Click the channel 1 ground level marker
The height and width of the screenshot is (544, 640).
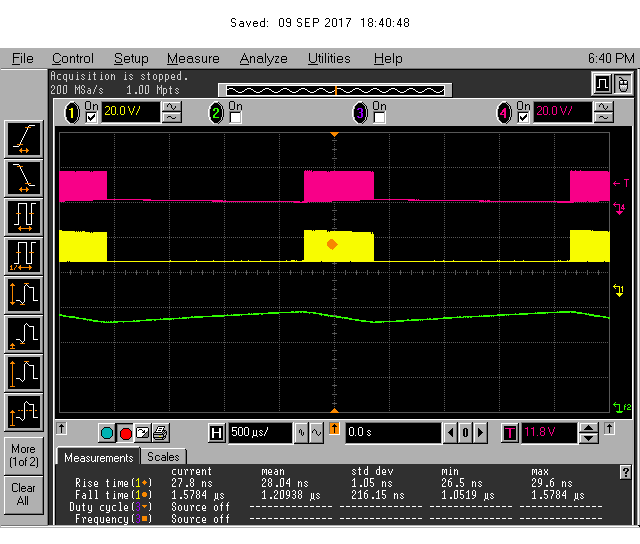click(618, 291)
